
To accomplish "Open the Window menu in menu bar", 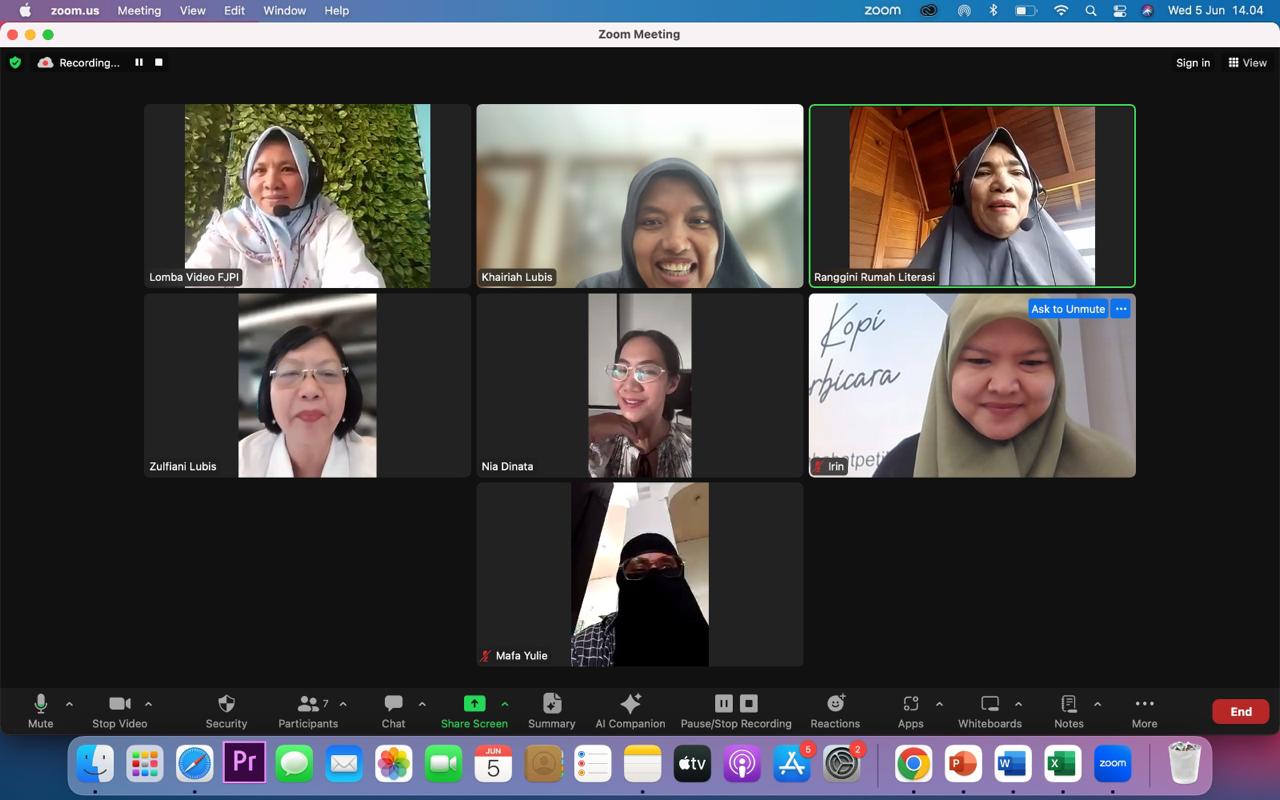I will (x=284, y=10).
